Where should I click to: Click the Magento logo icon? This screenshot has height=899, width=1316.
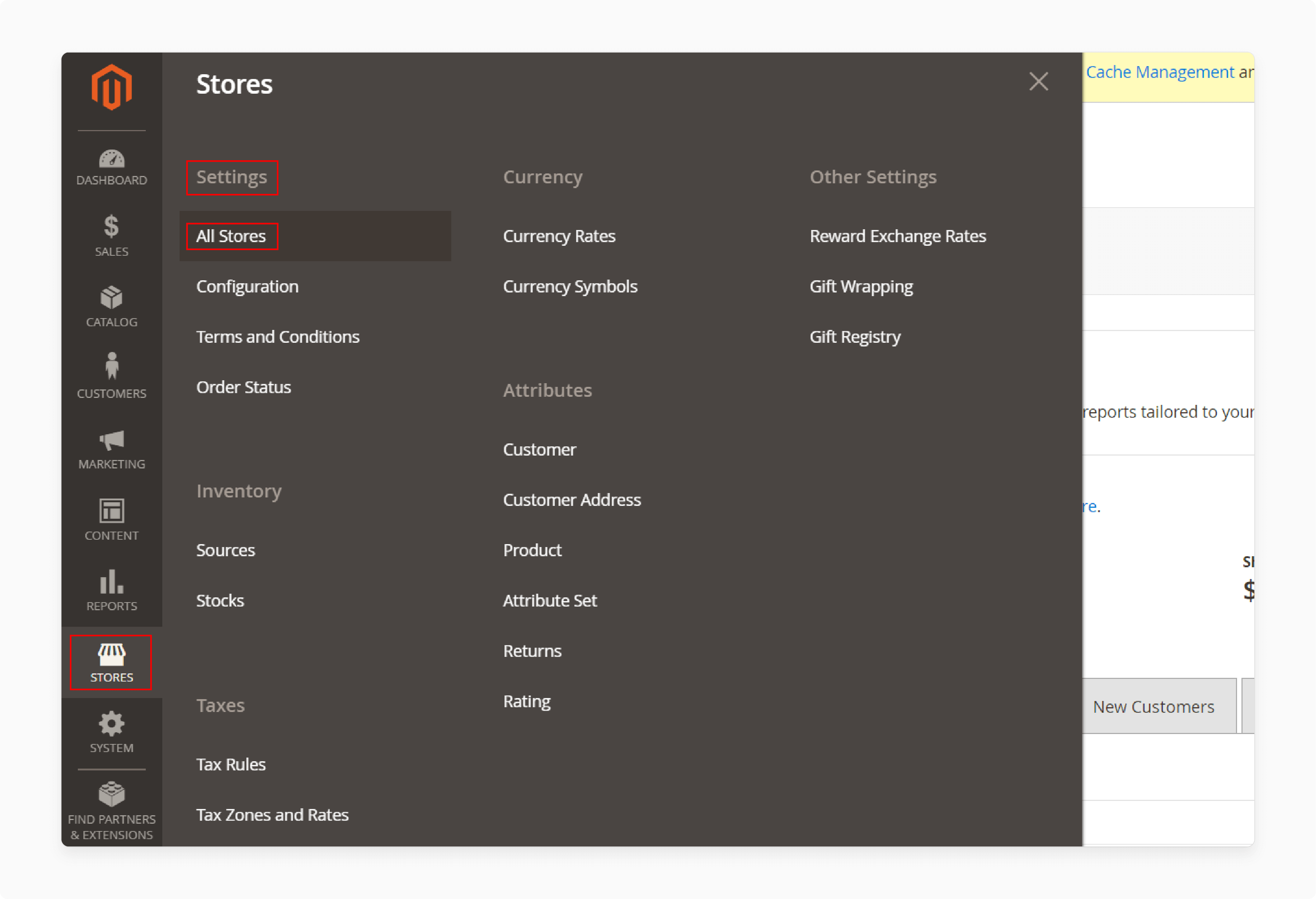coord(112,87)
